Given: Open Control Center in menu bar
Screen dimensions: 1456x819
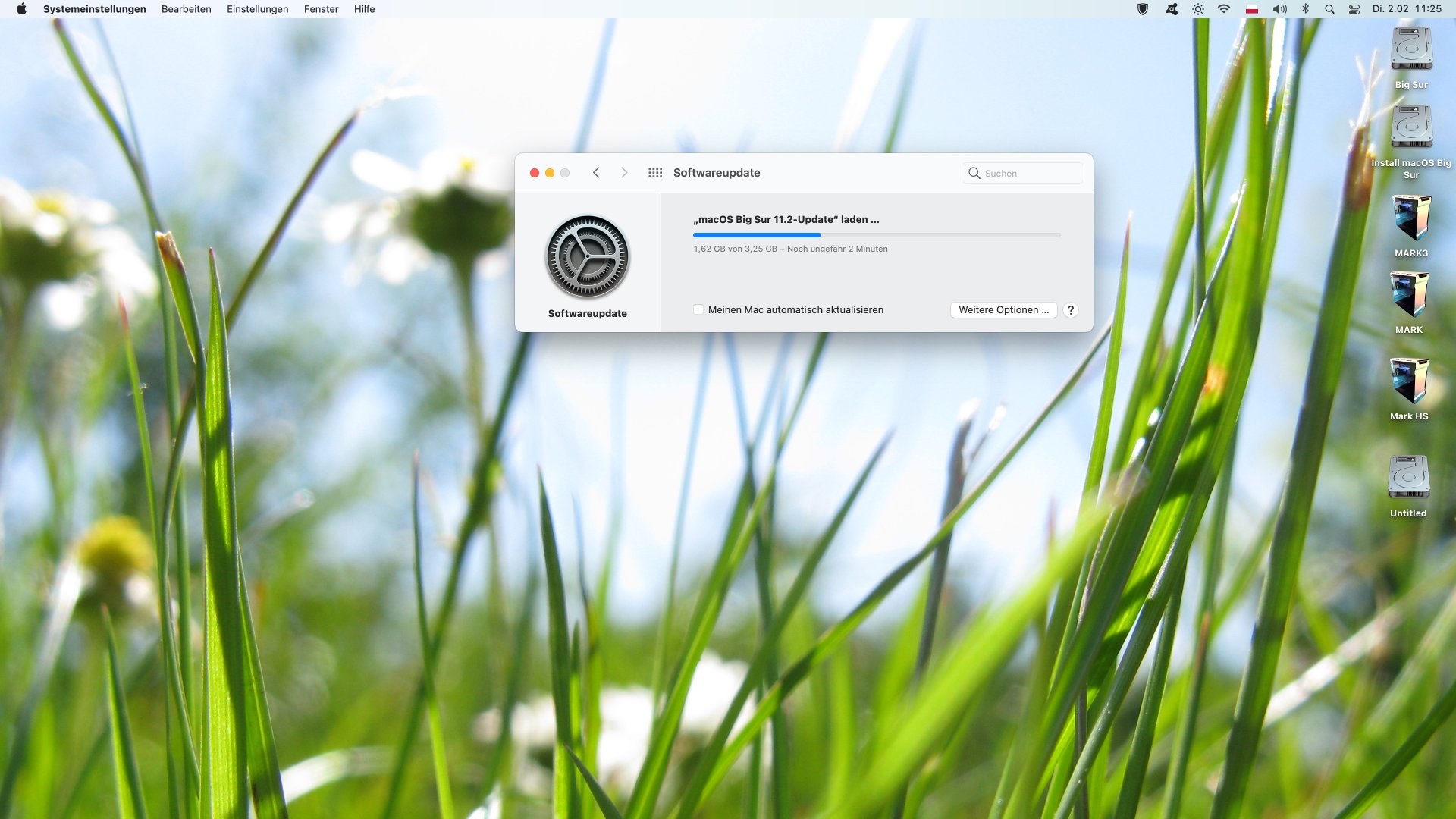Looking at the screenshot, I should coord(1354,9).
